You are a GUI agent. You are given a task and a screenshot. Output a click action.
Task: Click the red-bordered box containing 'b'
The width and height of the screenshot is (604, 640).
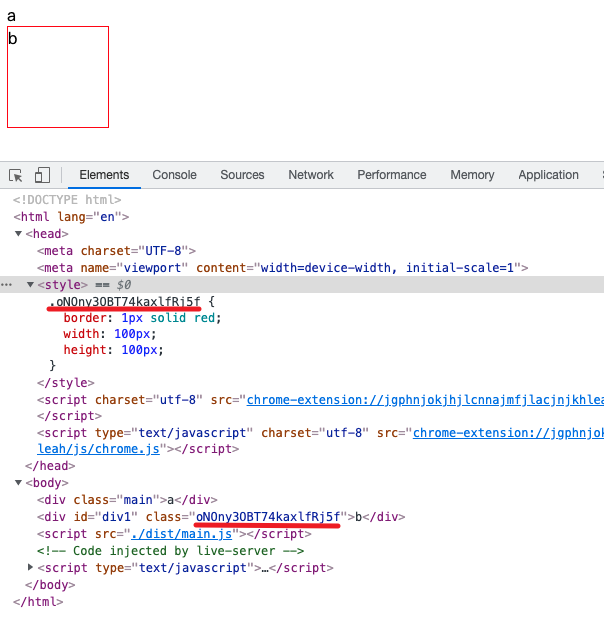point(58,77)
